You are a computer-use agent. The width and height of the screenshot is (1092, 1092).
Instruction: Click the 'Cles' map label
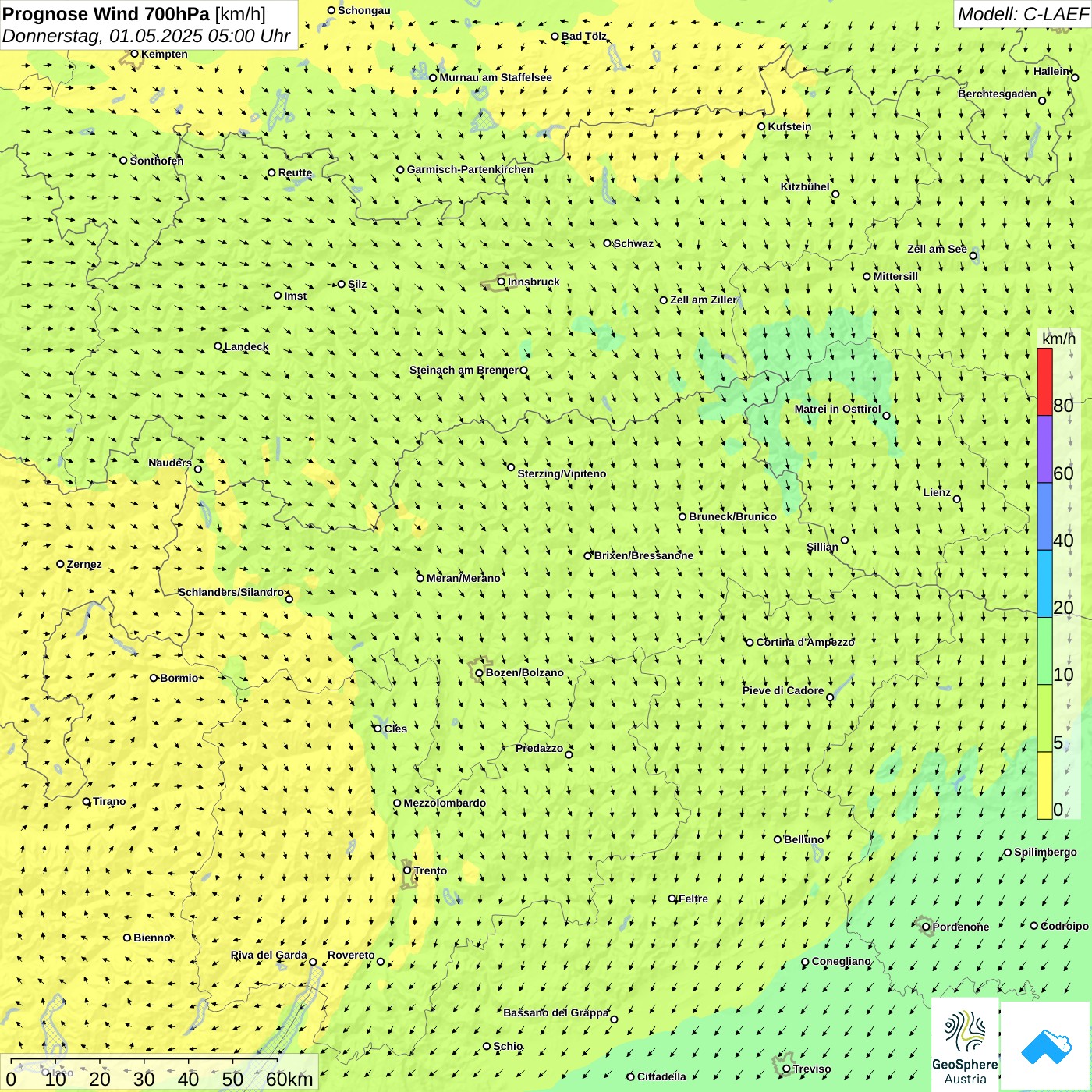point(395,729)
